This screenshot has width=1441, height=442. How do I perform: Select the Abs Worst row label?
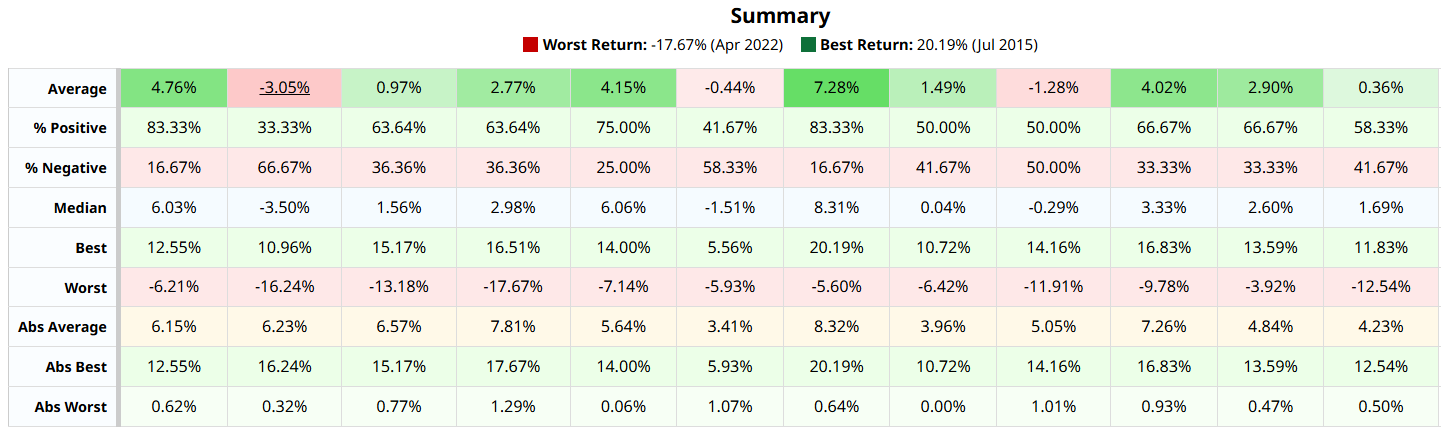70,407
